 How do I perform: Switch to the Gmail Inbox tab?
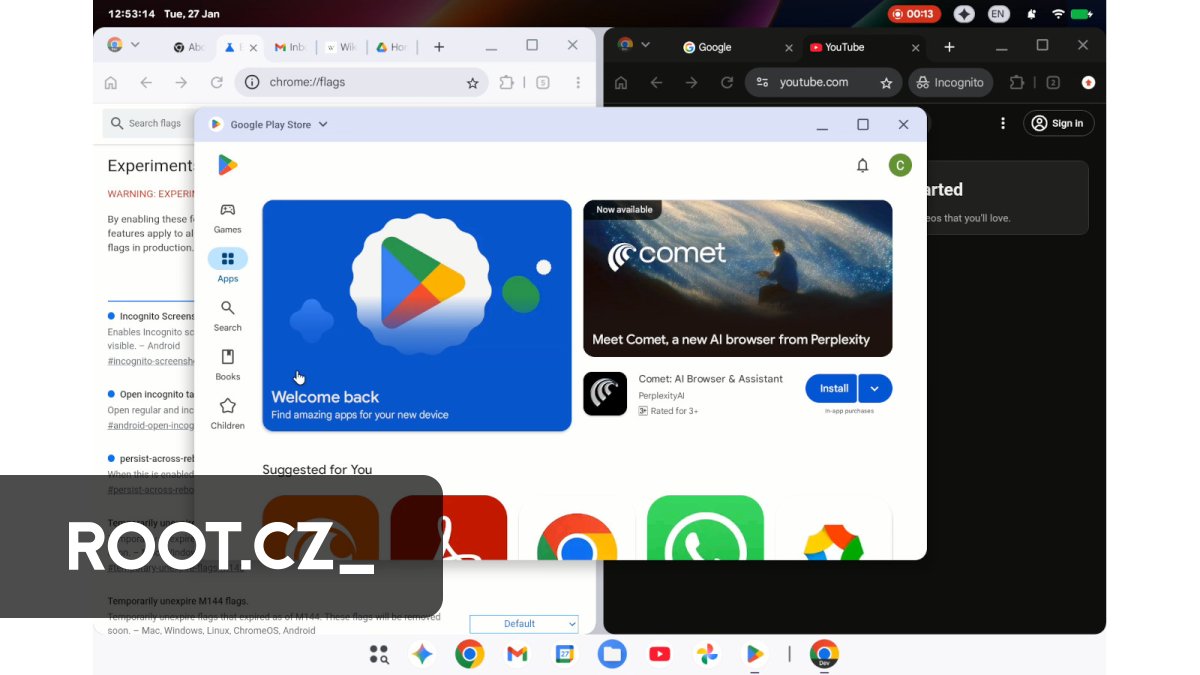click(290, 47)
